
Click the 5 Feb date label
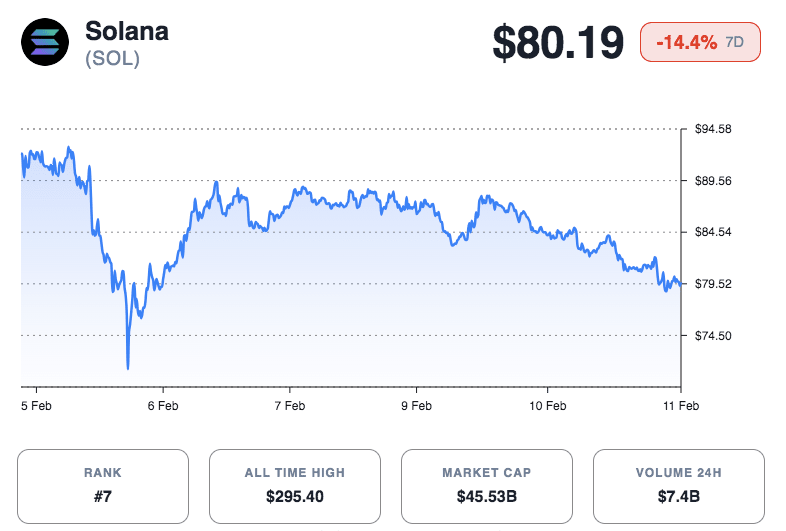38,405
